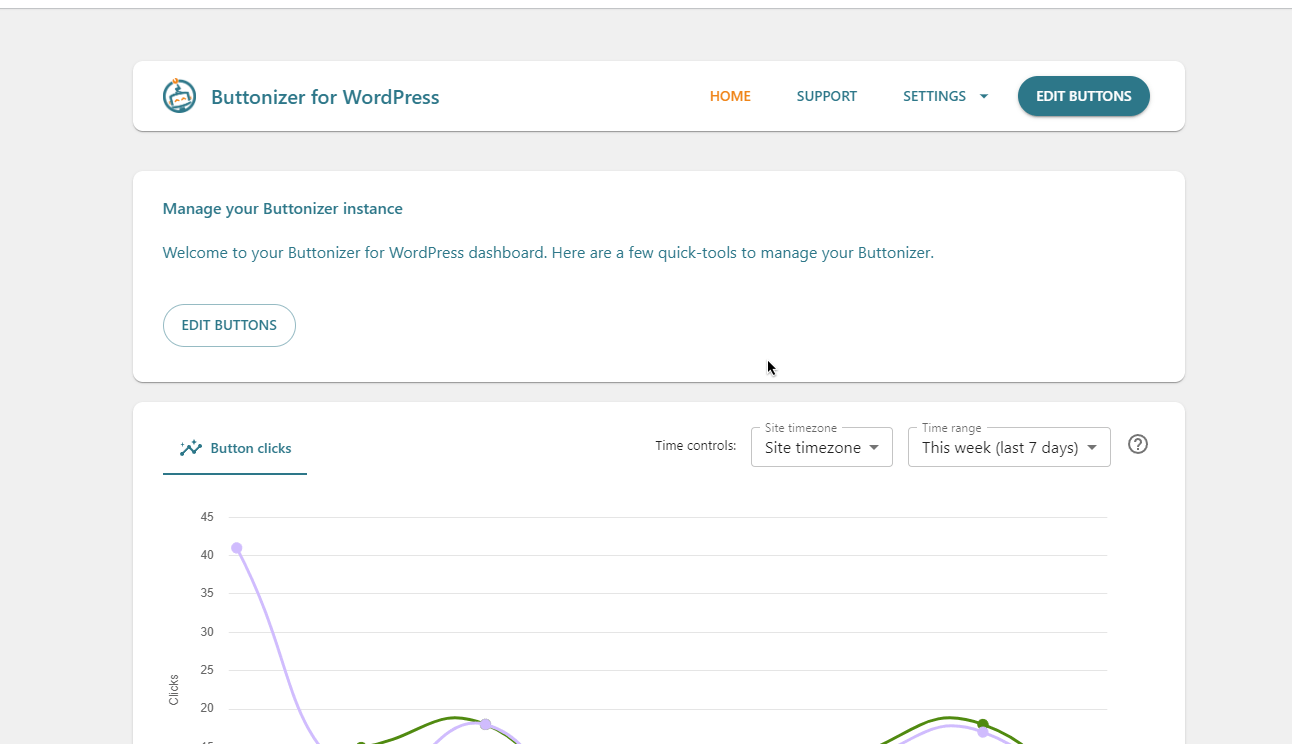Open the SUPPORT nav item
The height and width of the screenshot is (744, 1292).
coord(827,97)
